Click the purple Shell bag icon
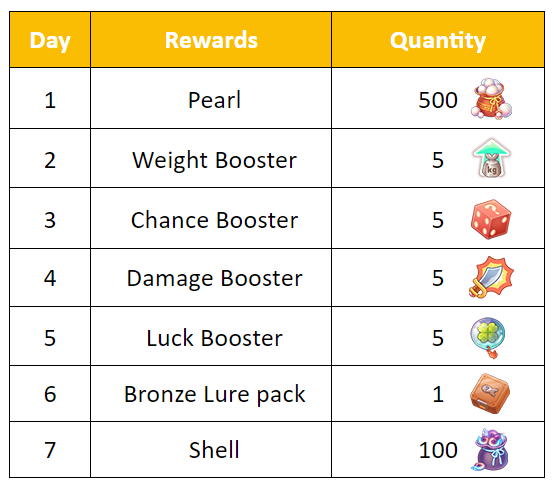The image size is (557, 489). (490, 450)
